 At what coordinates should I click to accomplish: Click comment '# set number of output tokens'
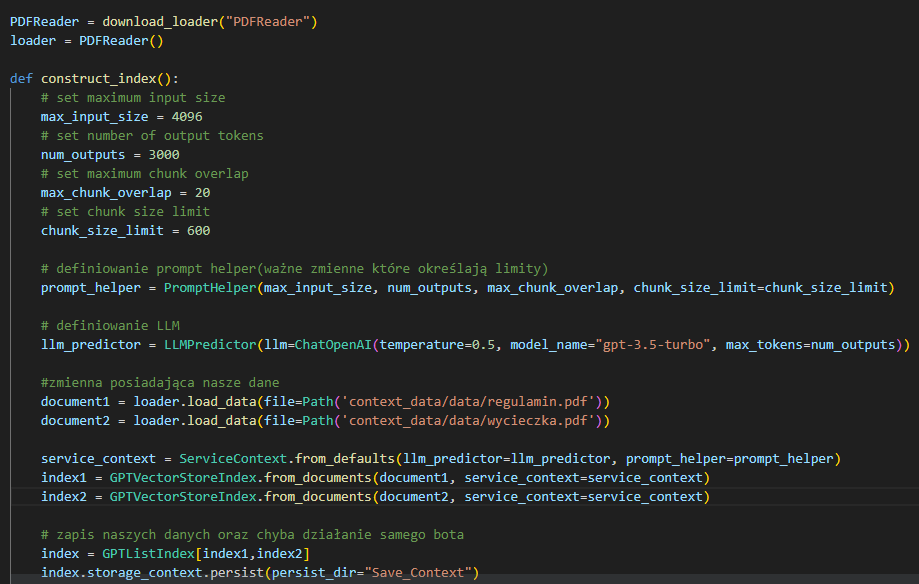click(x=152, y=135)
